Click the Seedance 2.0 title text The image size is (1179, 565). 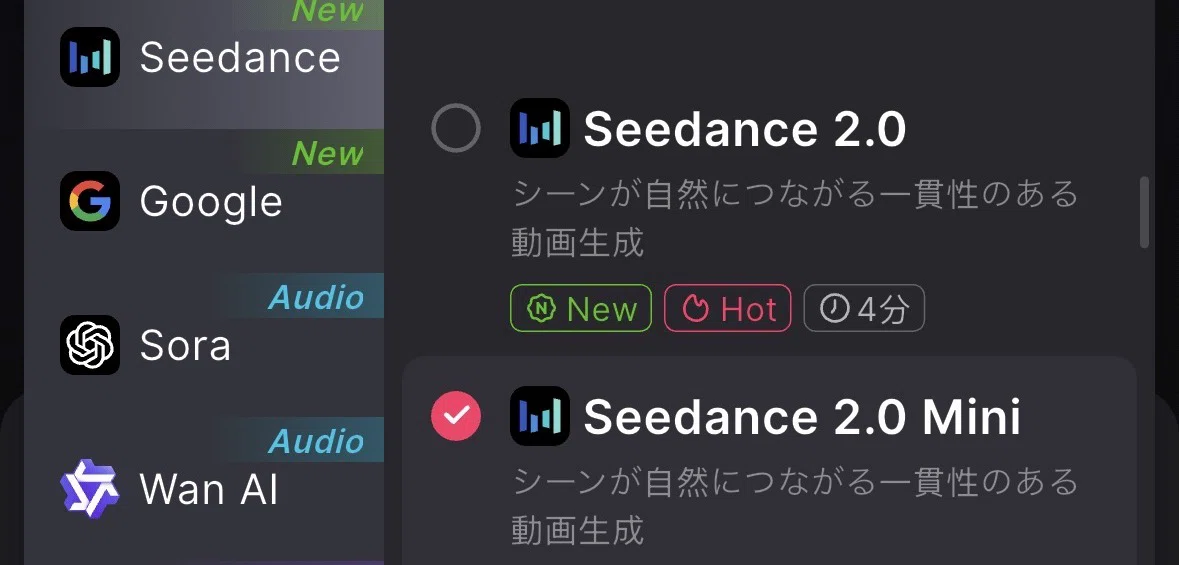tap(745, 129)
